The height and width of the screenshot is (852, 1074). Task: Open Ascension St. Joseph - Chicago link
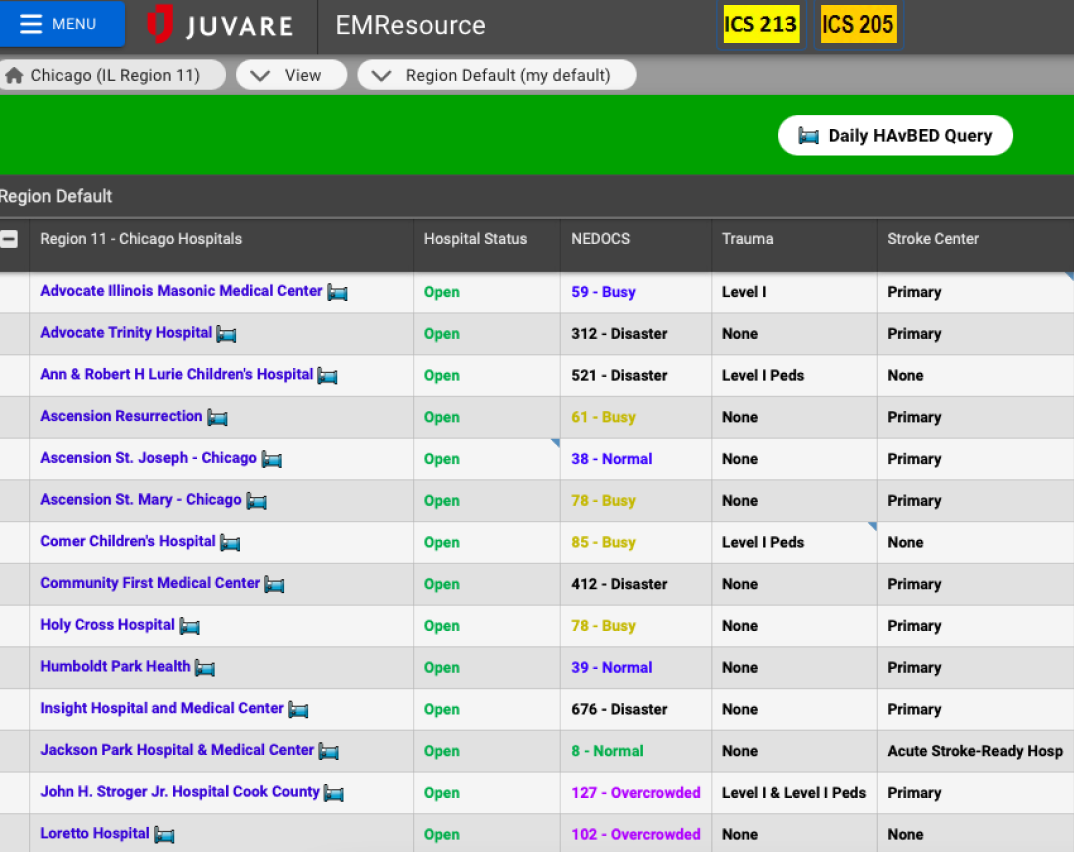point(148,458)
